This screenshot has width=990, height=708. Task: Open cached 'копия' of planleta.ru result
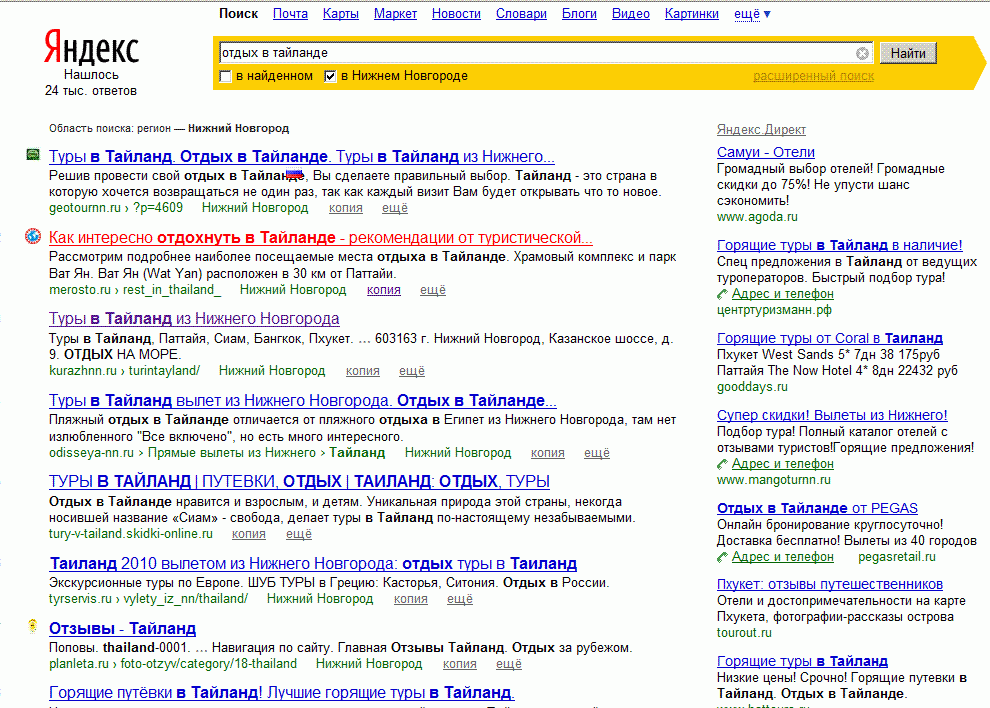point(460,664)
